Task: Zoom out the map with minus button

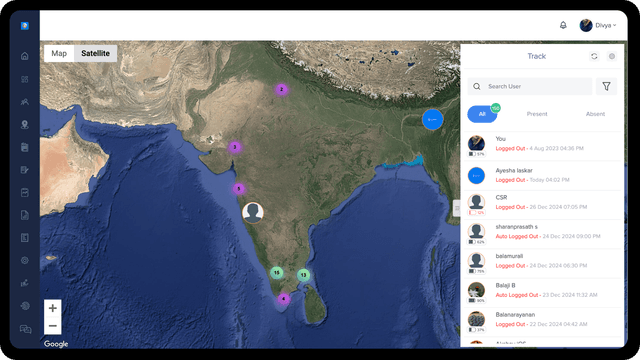Action: click(53, 326)
